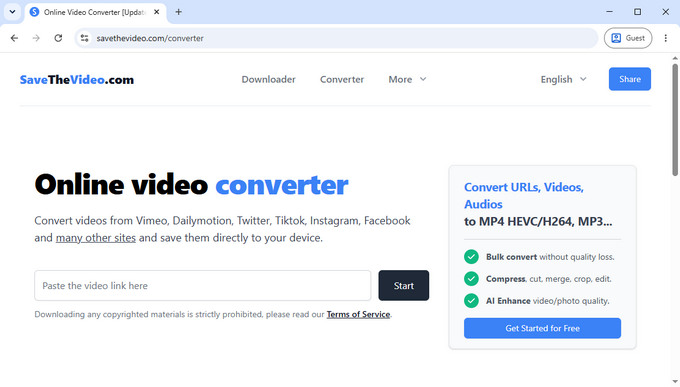
Task: Click the Paste the video link field
Action: pyautogui.click(x=203, y=285)
